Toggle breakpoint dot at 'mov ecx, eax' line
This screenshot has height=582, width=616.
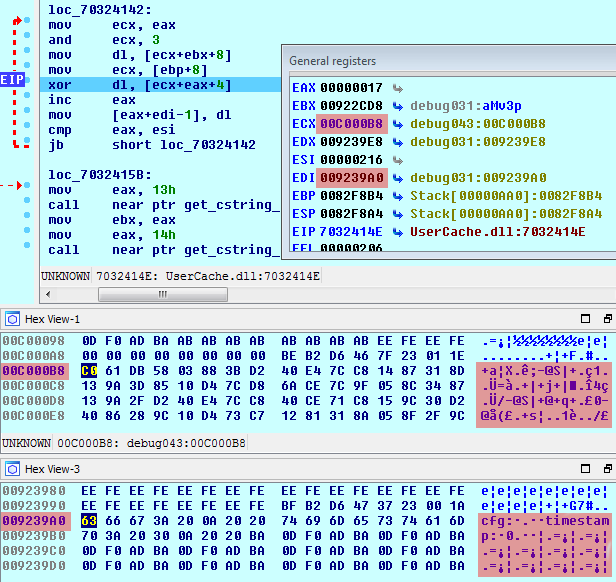27,20
